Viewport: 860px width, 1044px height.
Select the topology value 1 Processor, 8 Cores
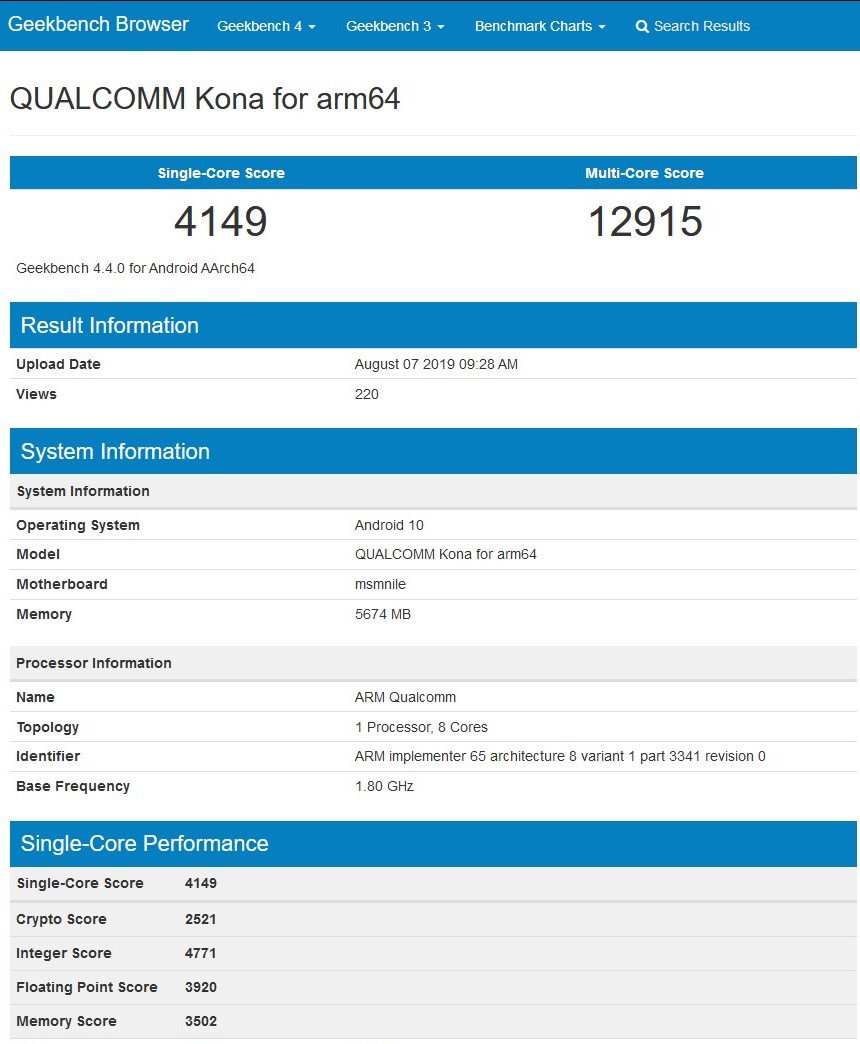tap(421, 727)
